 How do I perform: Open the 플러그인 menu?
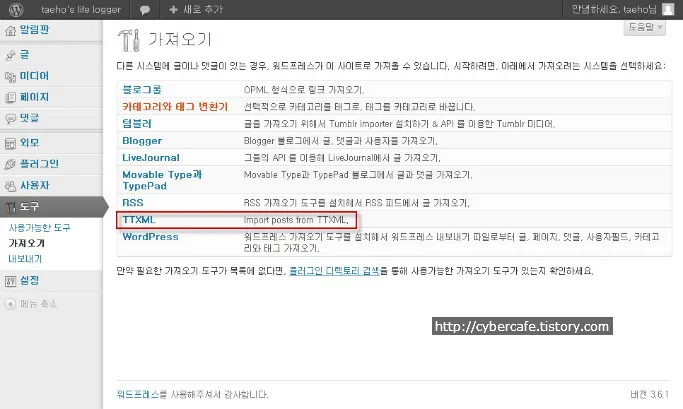pyautogui.click(x=39, y=164)
